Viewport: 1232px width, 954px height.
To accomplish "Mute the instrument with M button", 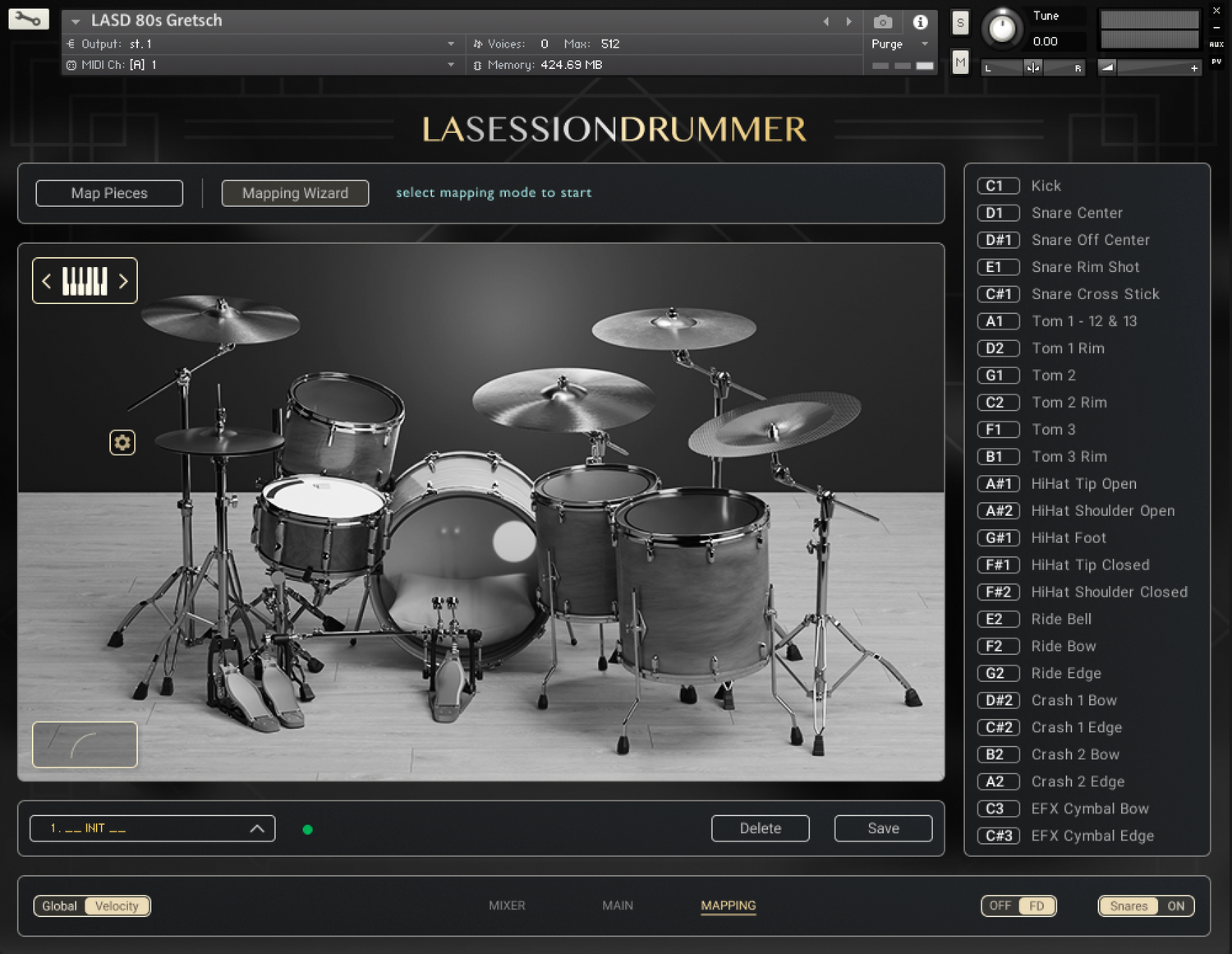I will tap(960, 62).
